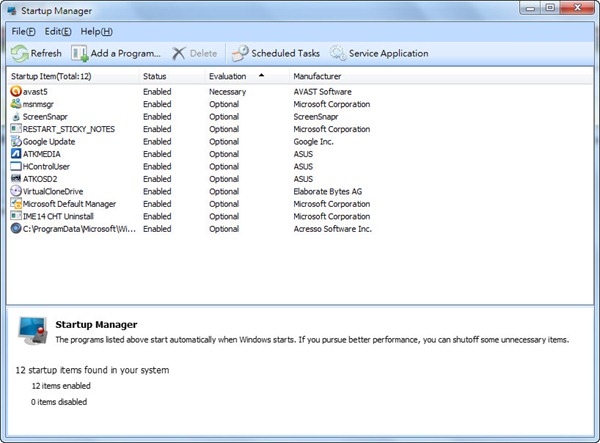
Task: Select the msnmsgr startup item icon
Action: pos(15,104)
